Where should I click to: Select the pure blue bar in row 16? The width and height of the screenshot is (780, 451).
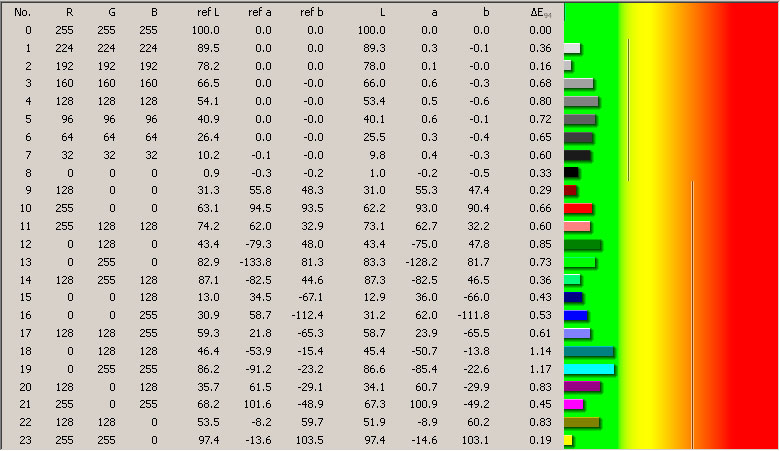point(576,315)
